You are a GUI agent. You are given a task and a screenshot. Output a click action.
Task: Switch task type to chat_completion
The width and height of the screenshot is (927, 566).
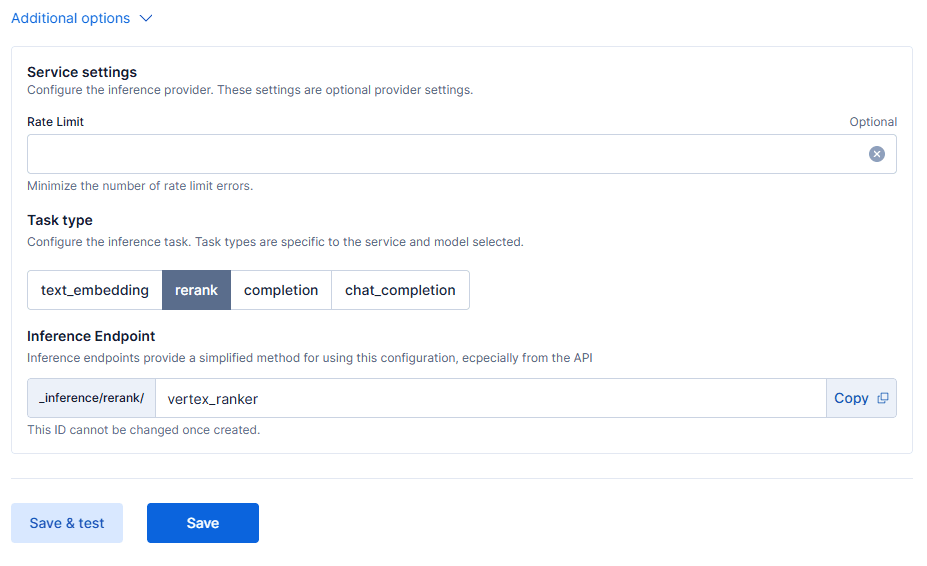click(x=400, y=290)
